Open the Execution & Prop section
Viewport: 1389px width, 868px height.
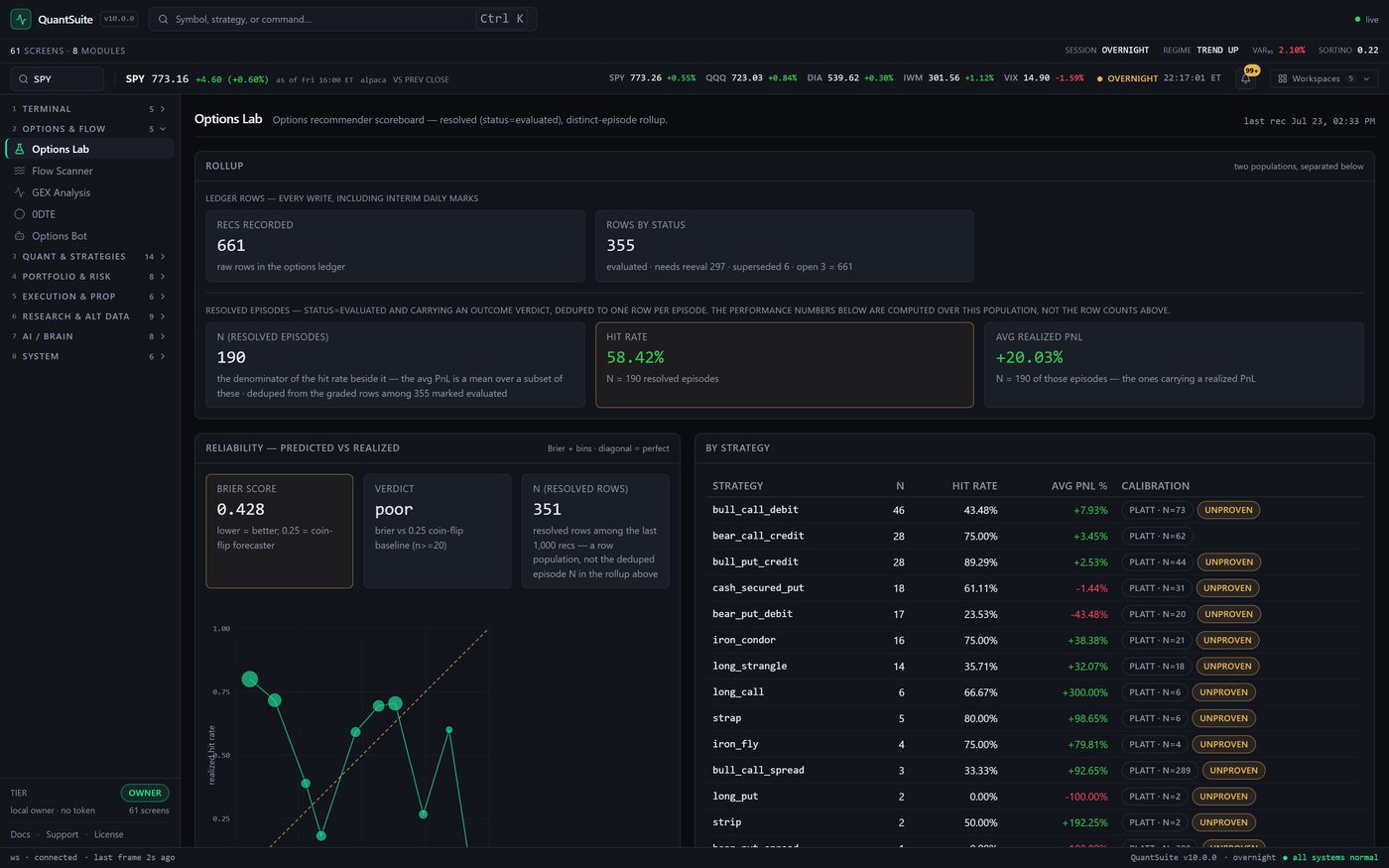click(x=89, y=297)
